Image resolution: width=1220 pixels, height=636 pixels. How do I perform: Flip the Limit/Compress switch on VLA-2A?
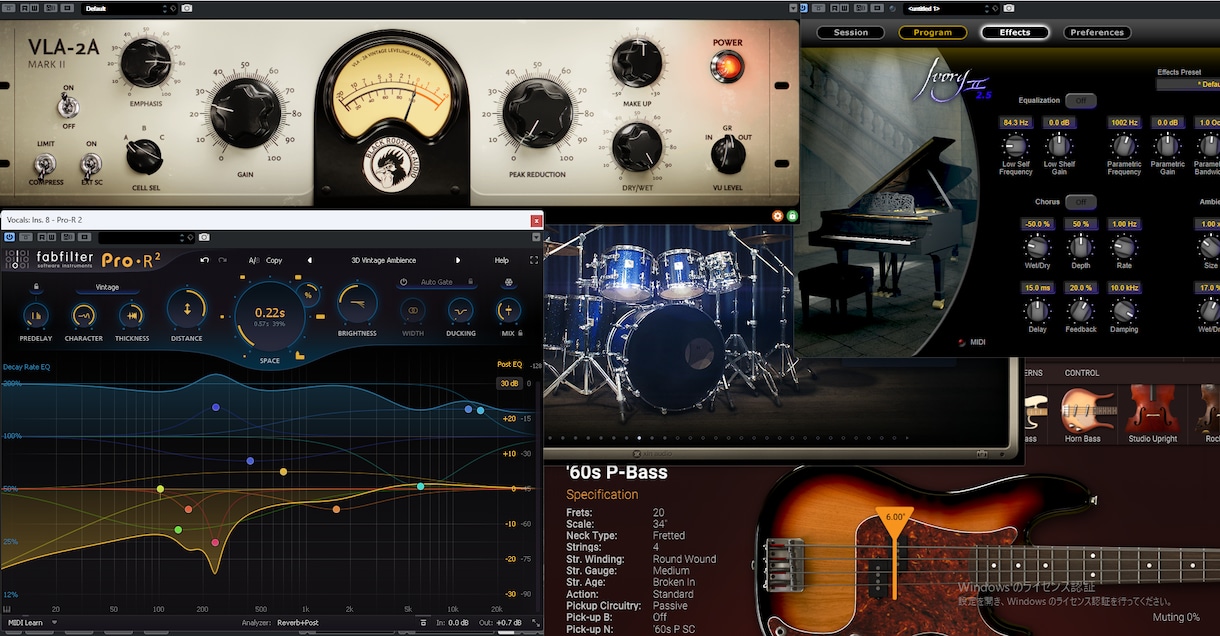tap(45, 163)
